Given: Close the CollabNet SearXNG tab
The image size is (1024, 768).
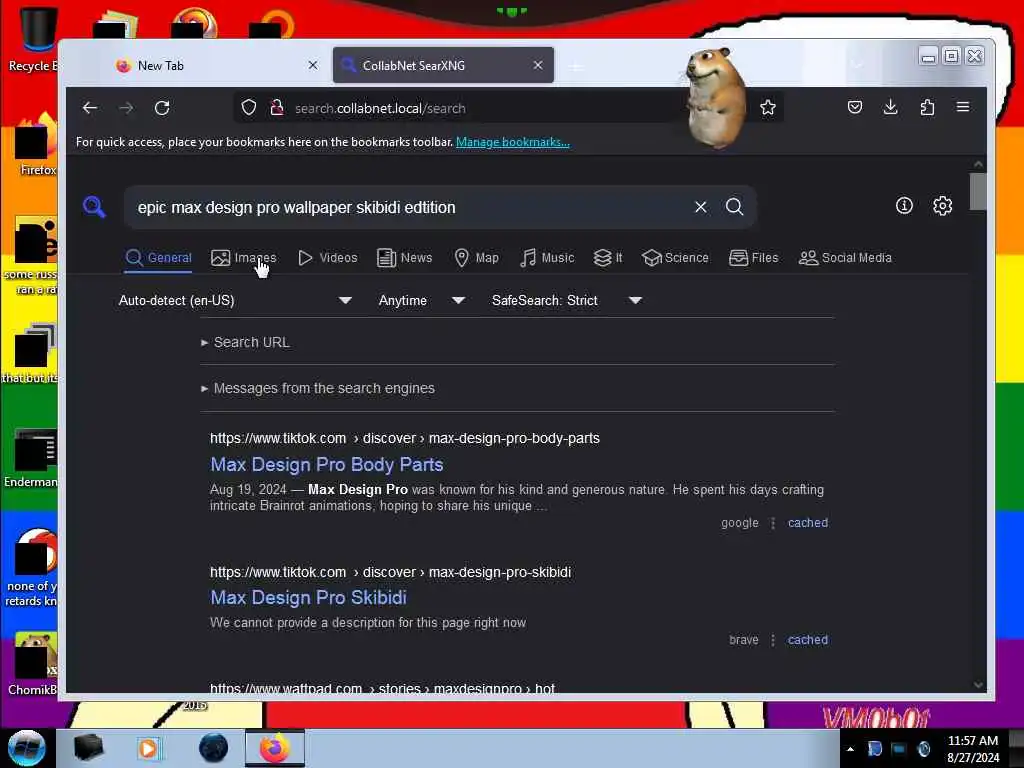Looking at the screenshot, I should click(x=537, y=65).
